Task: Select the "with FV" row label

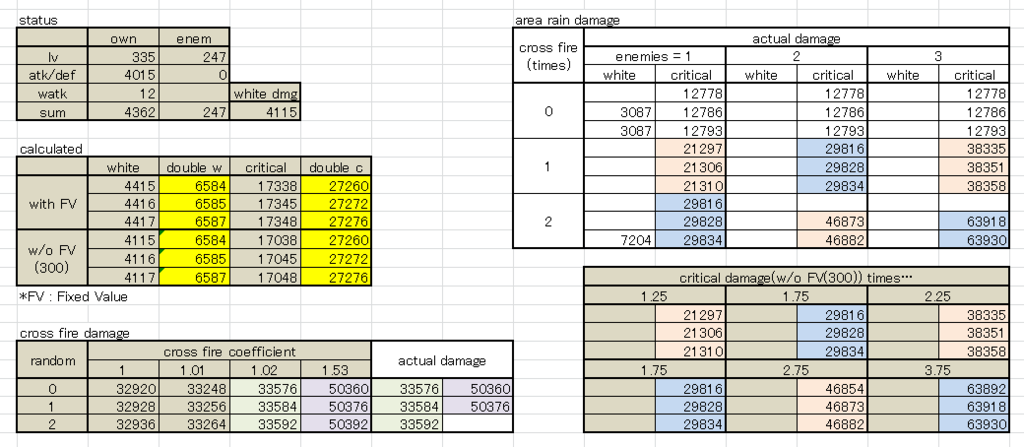Action: [53, 204]
